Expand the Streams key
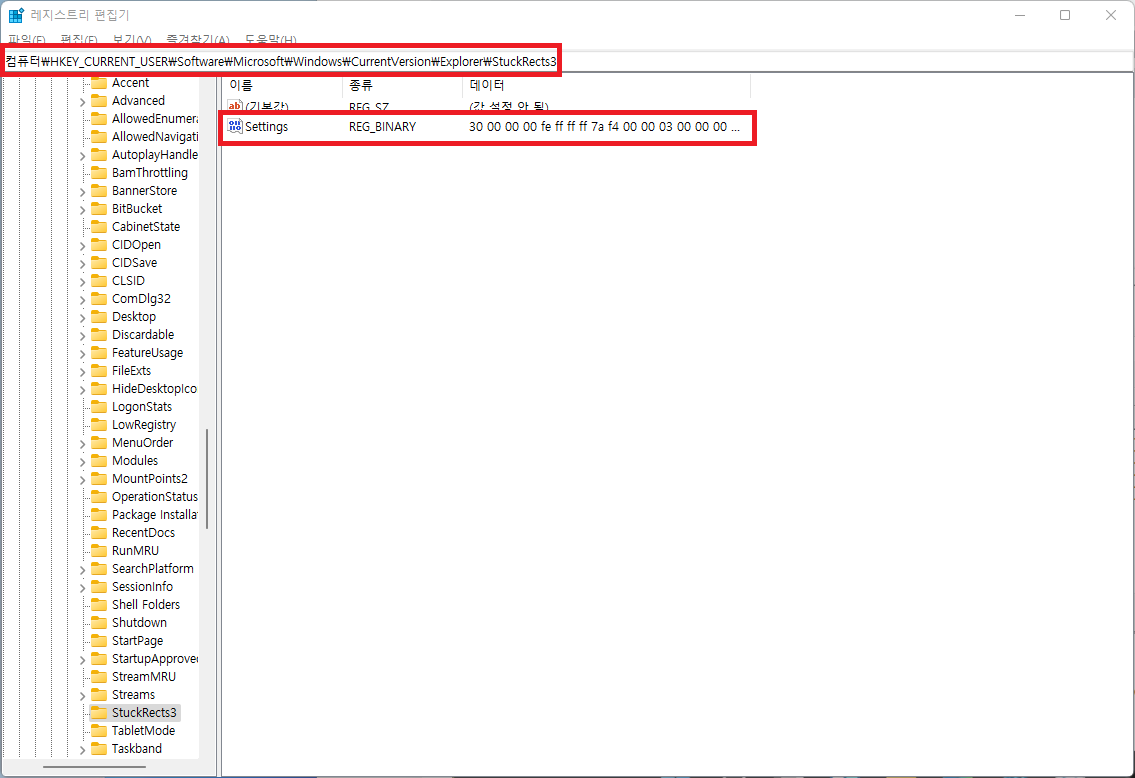 click(x=83, y=695)
